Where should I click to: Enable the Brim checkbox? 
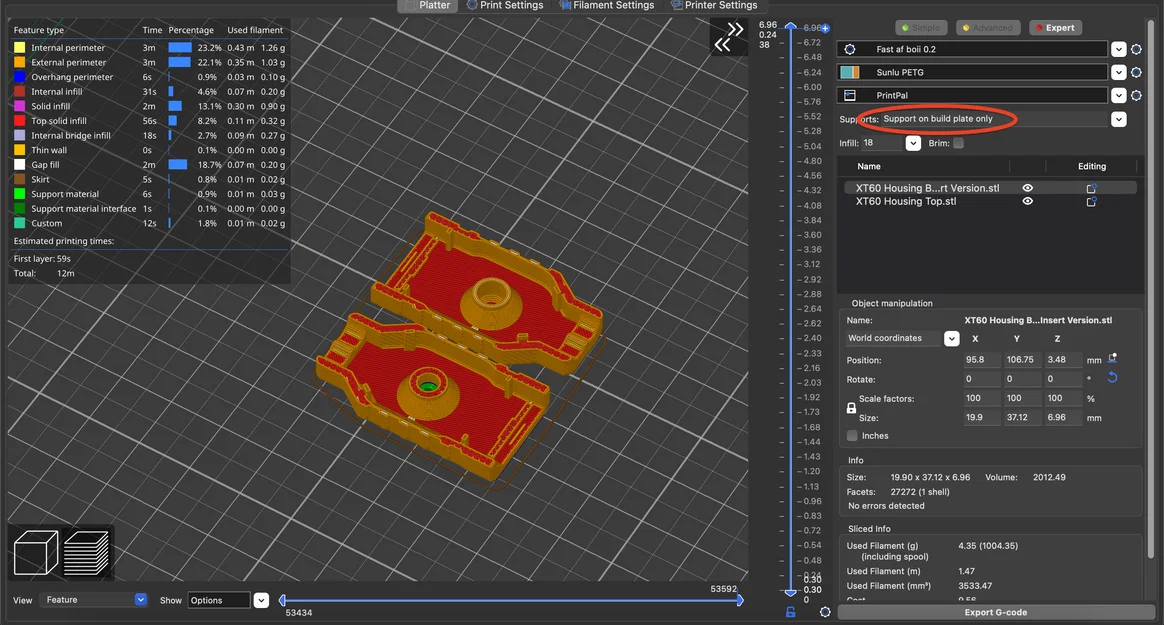[x=959, y=143]
